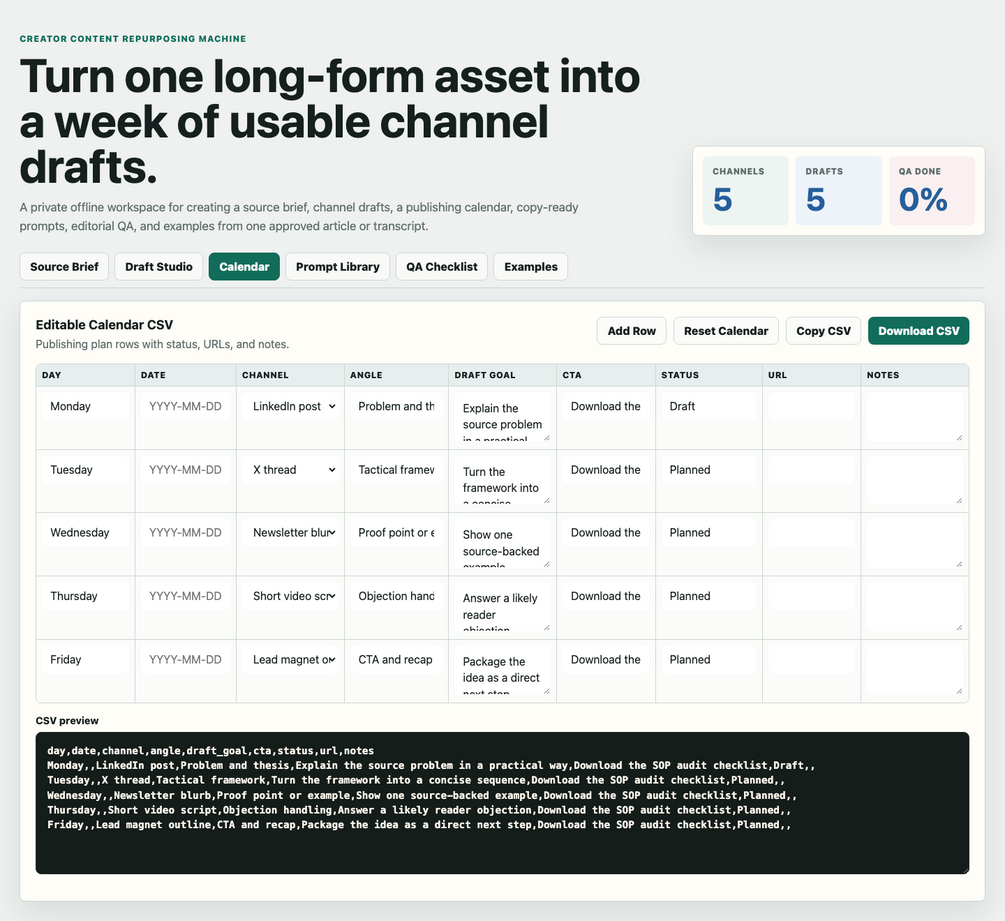1005x921 pixels.
Task: Edit the 'Proof point or example' angle field
Action: tap(396, 533)
